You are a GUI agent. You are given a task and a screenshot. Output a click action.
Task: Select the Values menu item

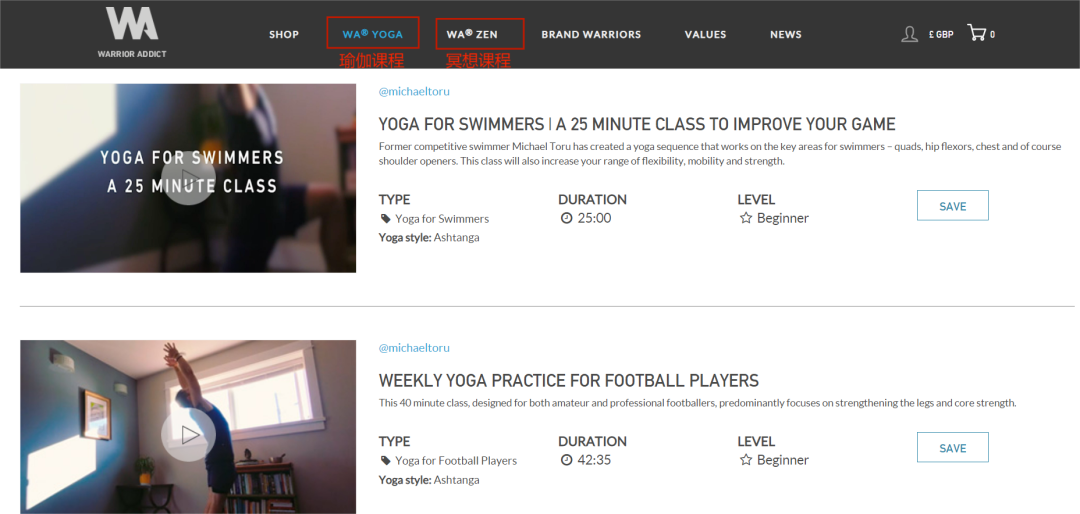705,34
